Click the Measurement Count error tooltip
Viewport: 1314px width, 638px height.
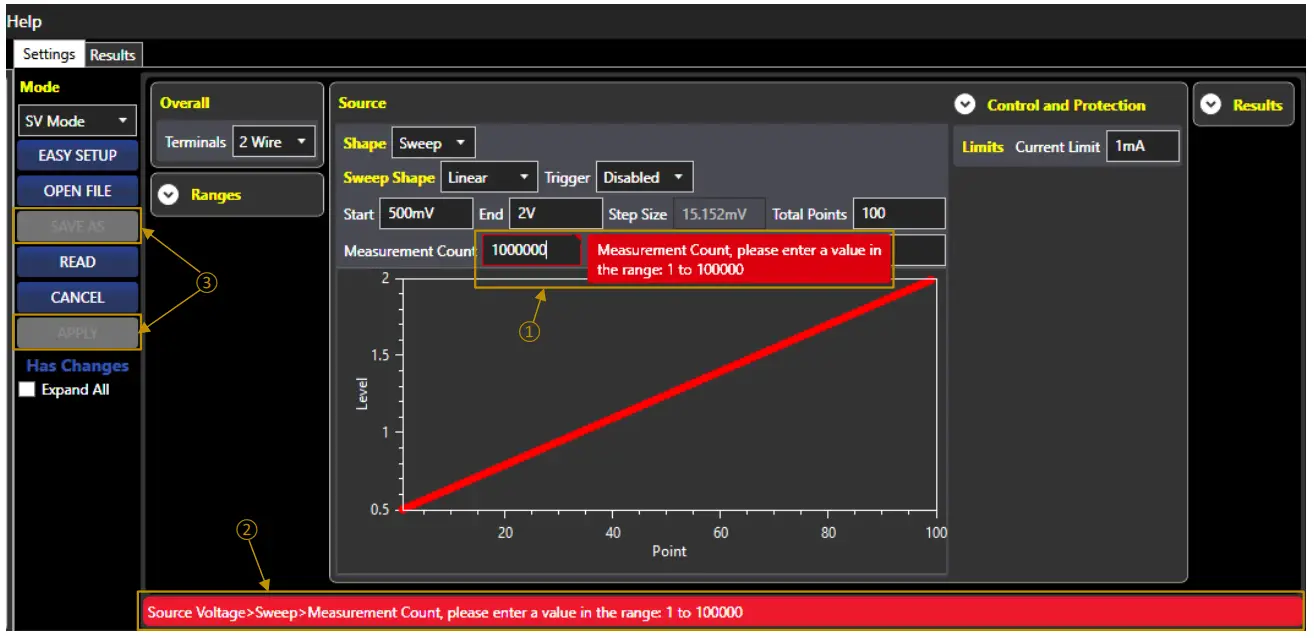(x=739, y=260)
